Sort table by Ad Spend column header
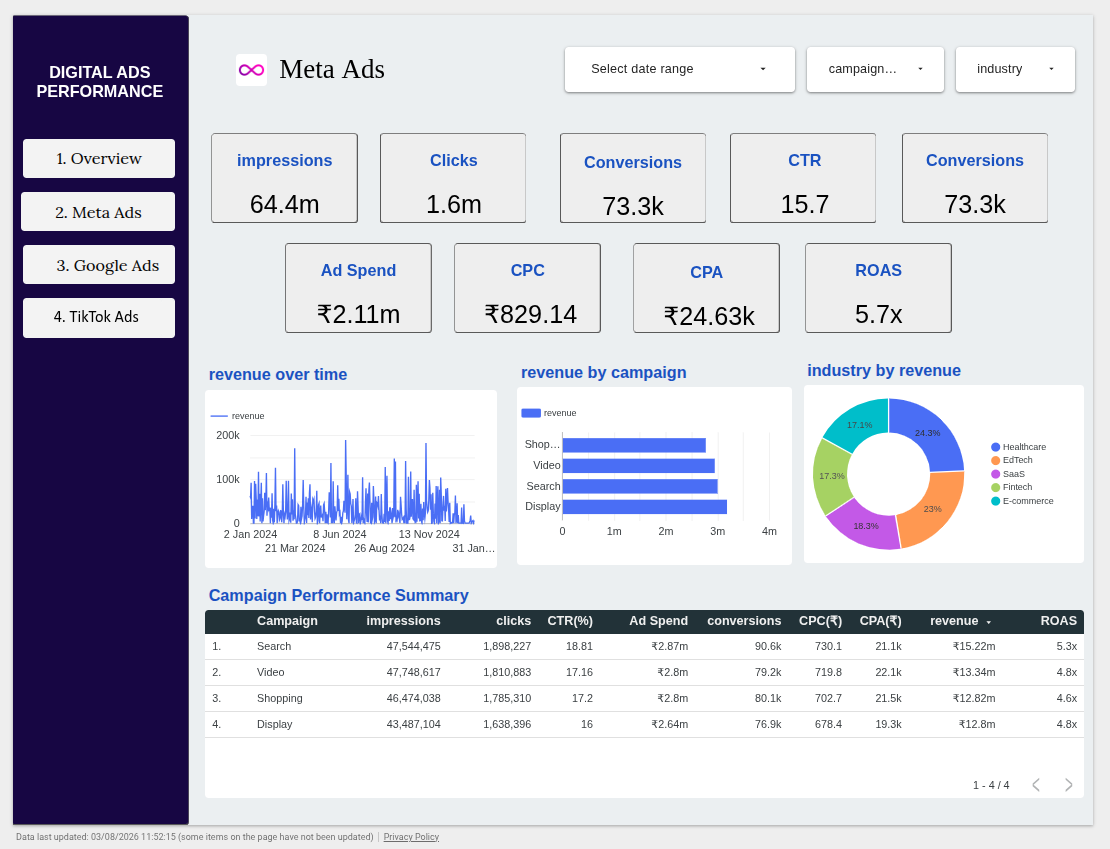 658,621
